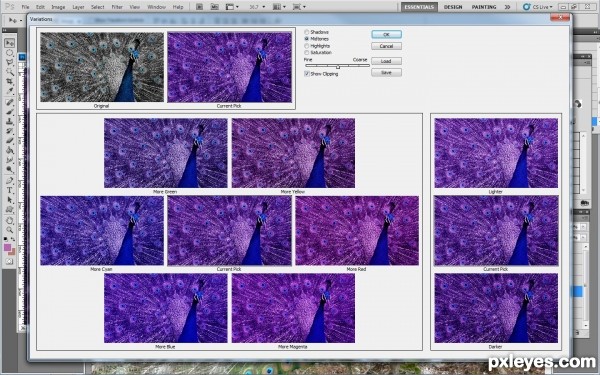Launch Bridge from the top bar
Viewport: 600px width, 375px height.
click(x=199, y=7)
